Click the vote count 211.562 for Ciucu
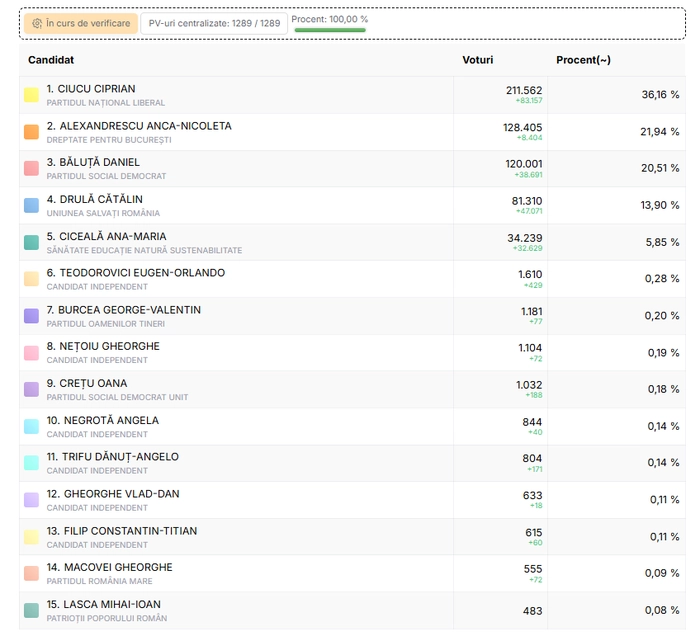This screenshot has width=700, height=641. (523, 90)
